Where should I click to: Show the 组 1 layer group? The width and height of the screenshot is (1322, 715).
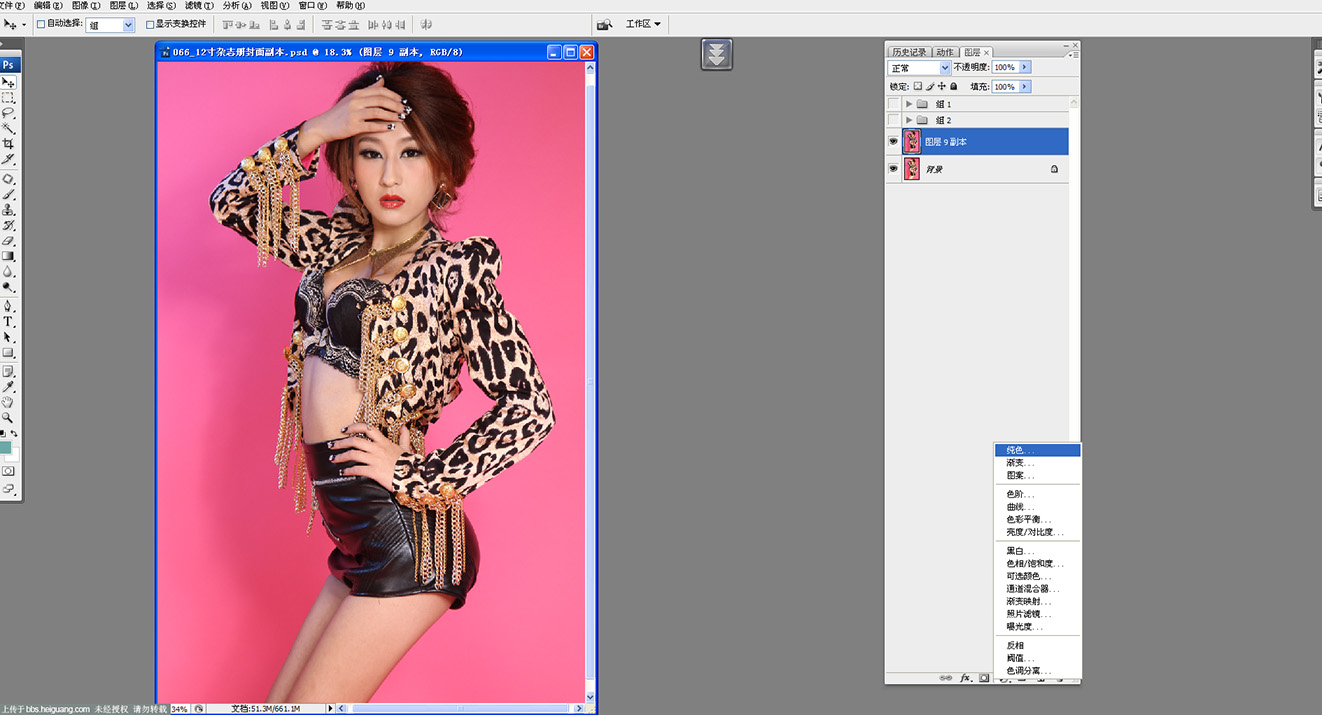pos(893,104)
